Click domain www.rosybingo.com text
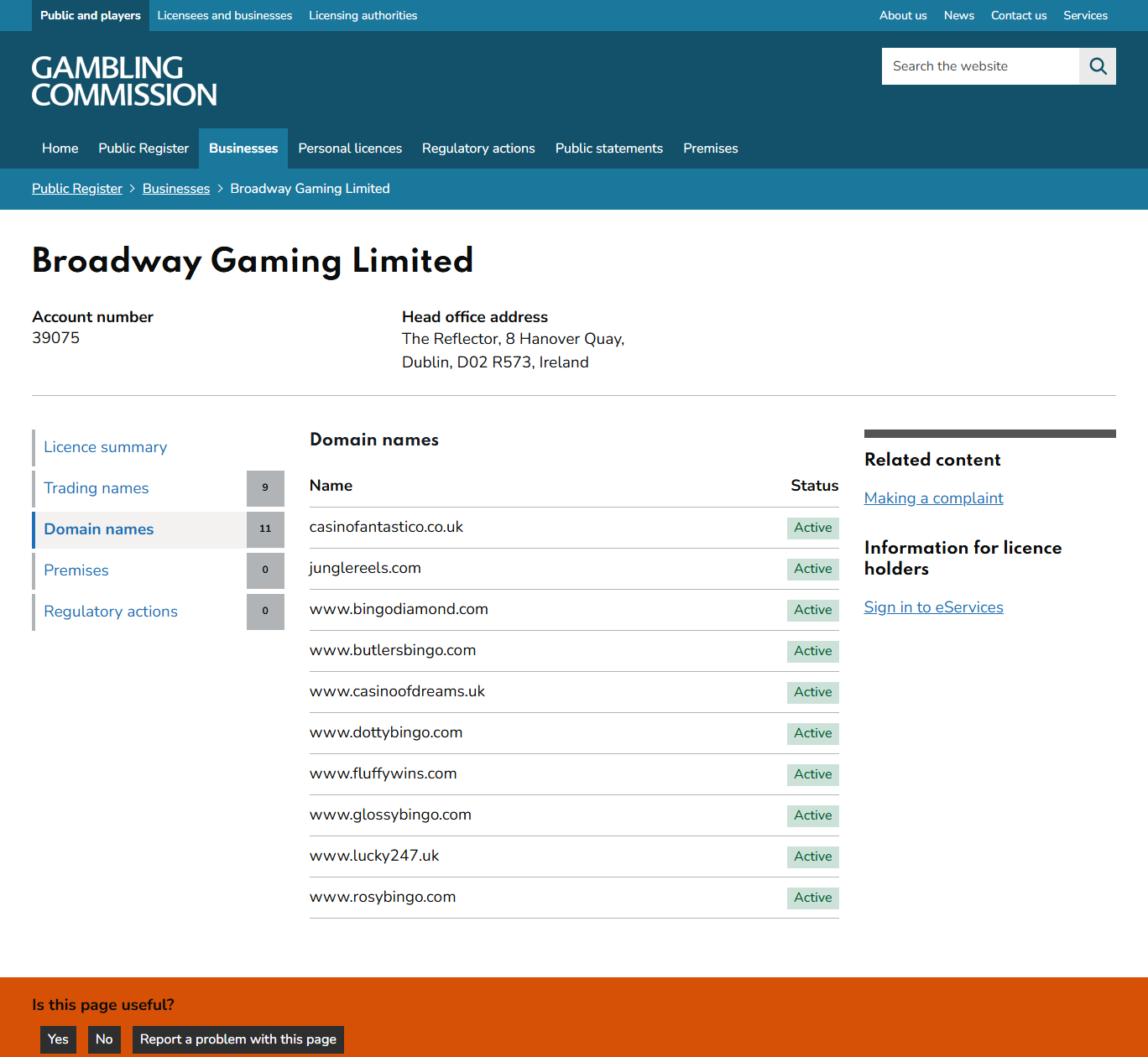The image size is (1148, 1057). pos(383,897)
